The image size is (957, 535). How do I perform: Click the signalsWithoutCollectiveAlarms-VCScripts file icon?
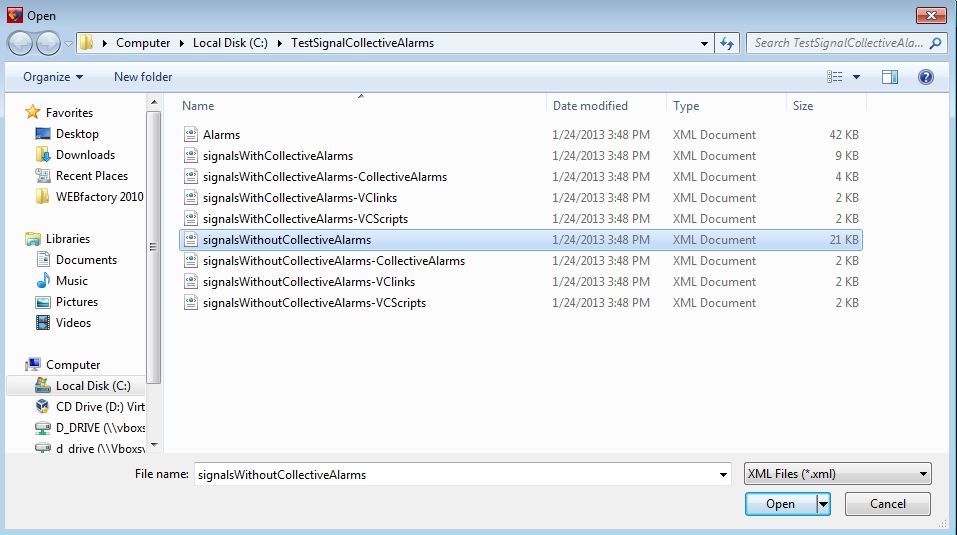191,303
